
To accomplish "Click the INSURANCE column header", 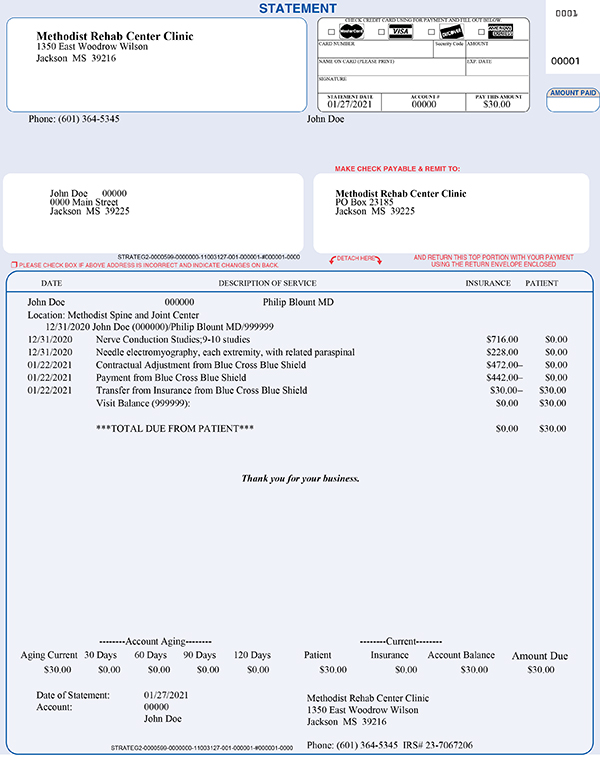I will point(488,283).
